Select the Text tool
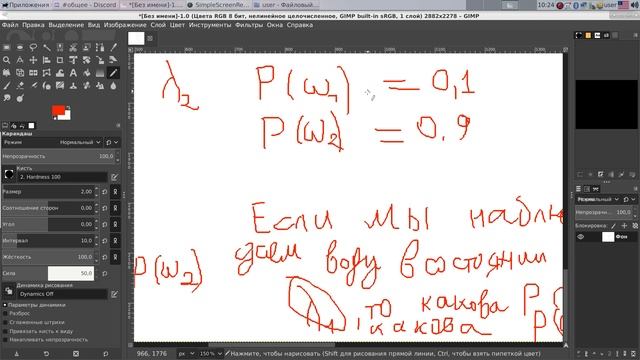Viewport: 640px width, 360px height. tap(73, 73)
